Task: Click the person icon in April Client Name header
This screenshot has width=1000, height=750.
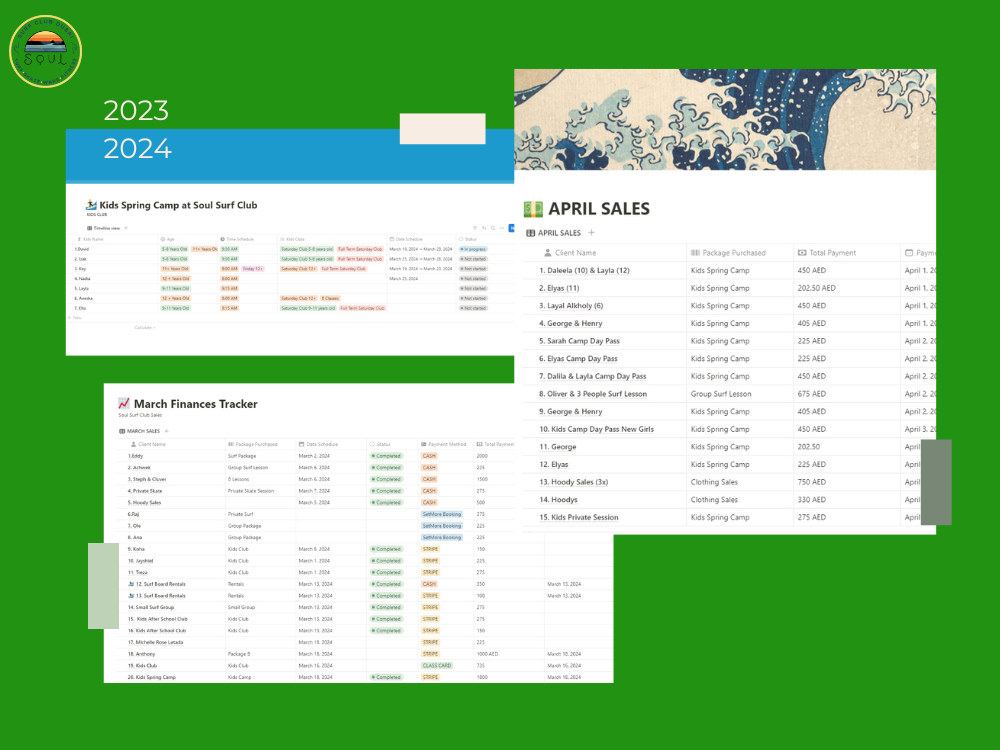Action: pyautogui.click(x=547, y=253)
